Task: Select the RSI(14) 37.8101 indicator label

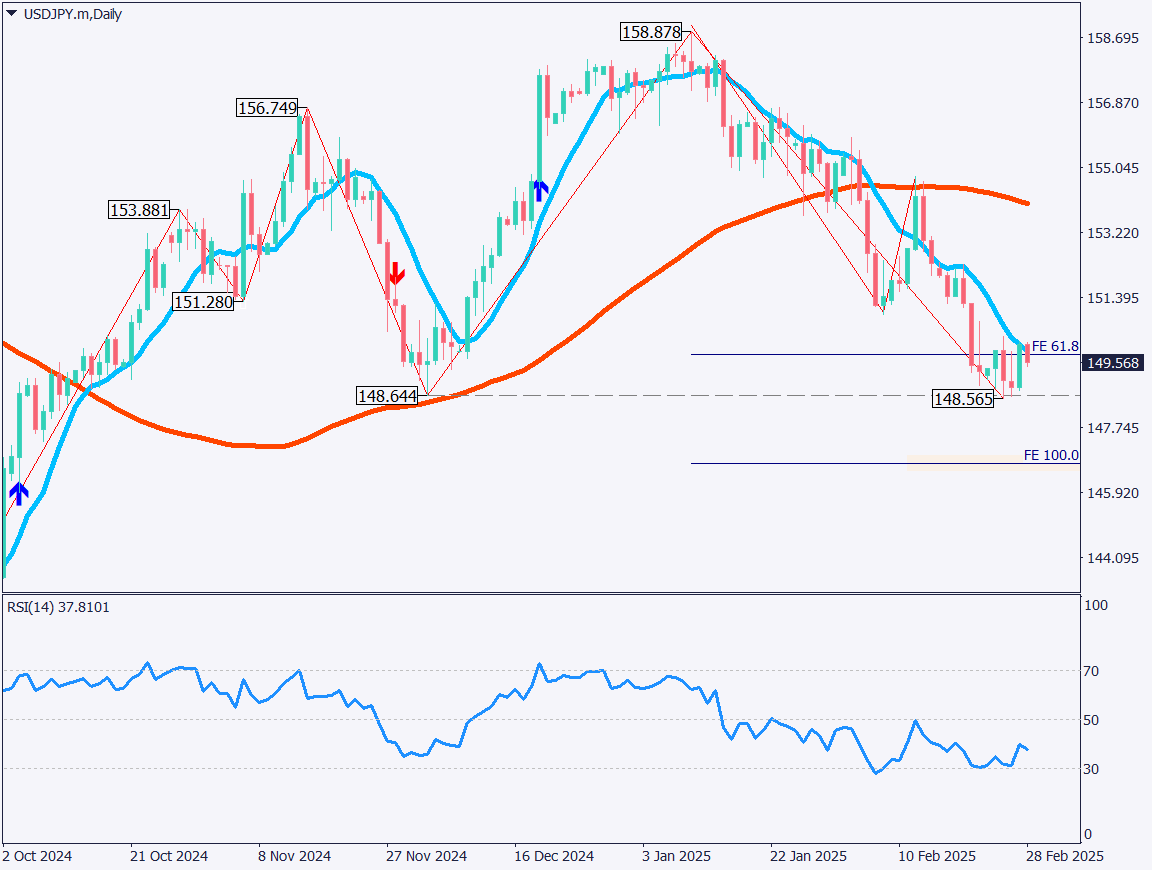Action: (x=55, y=606)
